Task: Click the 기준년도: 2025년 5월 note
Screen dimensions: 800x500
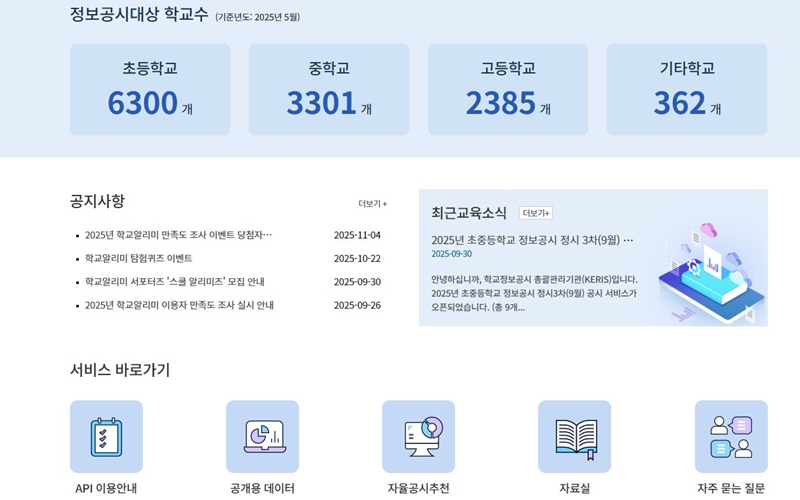Action: coord(258,17)
